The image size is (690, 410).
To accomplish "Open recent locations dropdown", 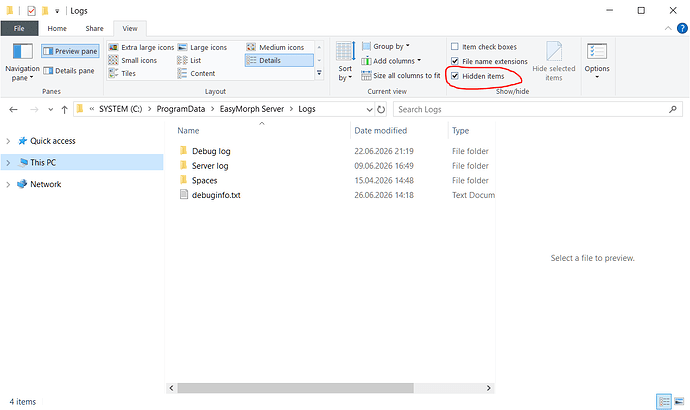I will click(x=51, y=110).
